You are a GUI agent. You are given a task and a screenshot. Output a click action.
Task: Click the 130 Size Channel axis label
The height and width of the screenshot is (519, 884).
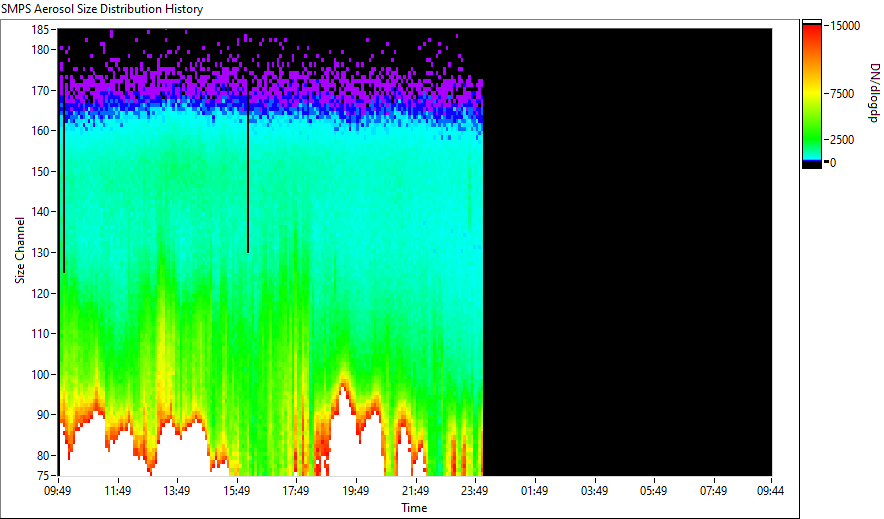coord(40,252)
